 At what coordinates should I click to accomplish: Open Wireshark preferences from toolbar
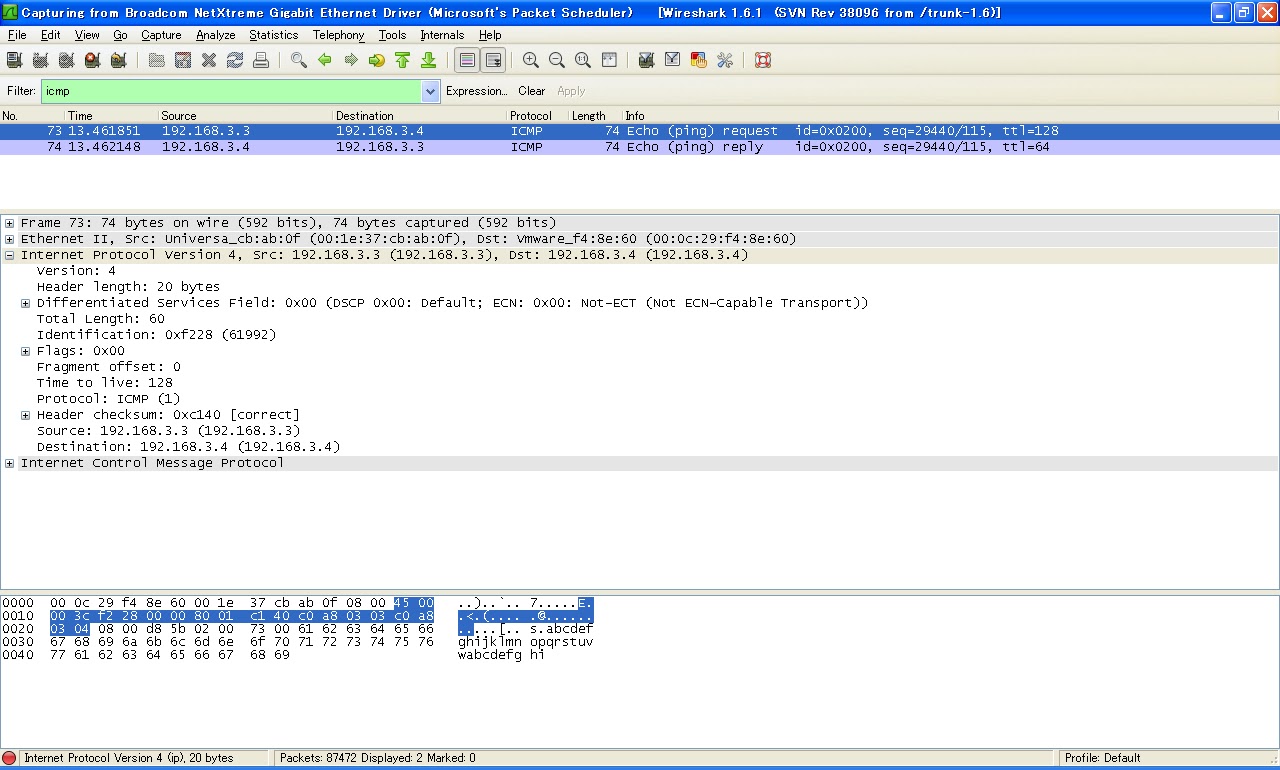(725, 60)
